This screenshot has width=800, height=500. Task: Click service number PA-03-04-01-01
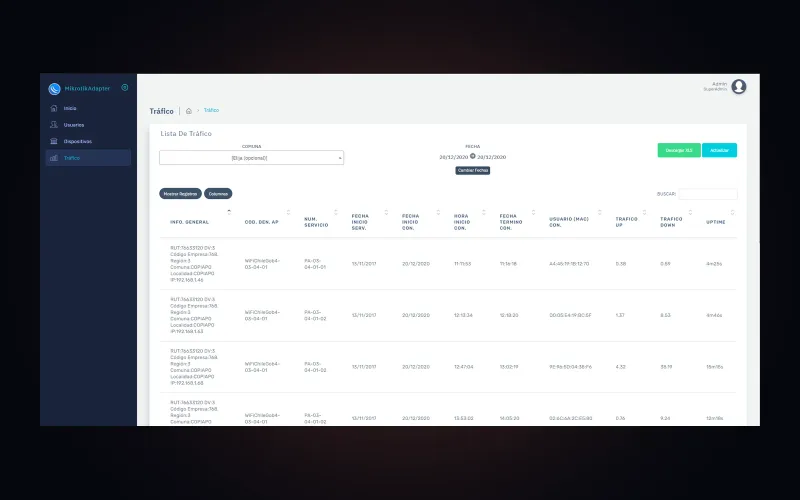coord(315,264)
